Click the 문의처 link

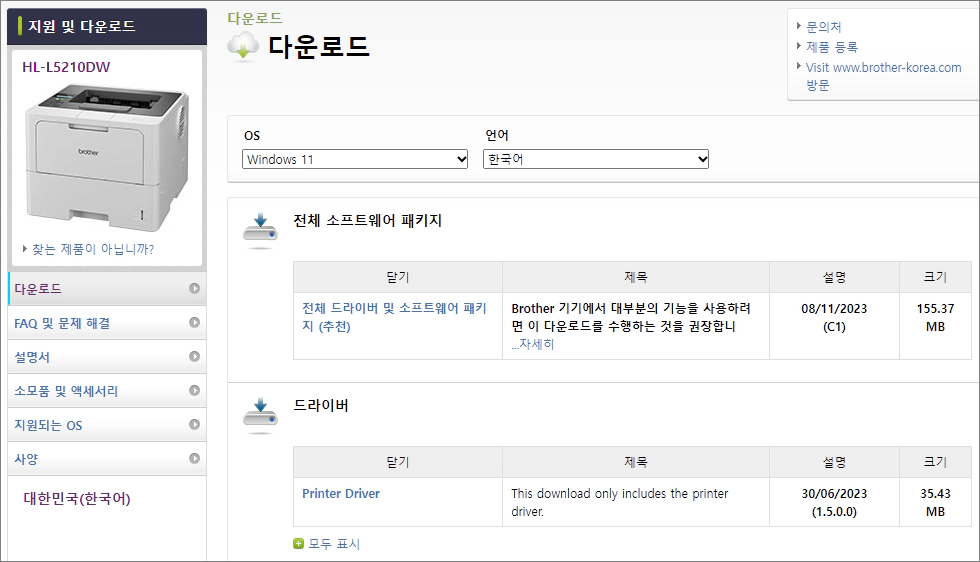pyautogui.click(x=823, y=27)
